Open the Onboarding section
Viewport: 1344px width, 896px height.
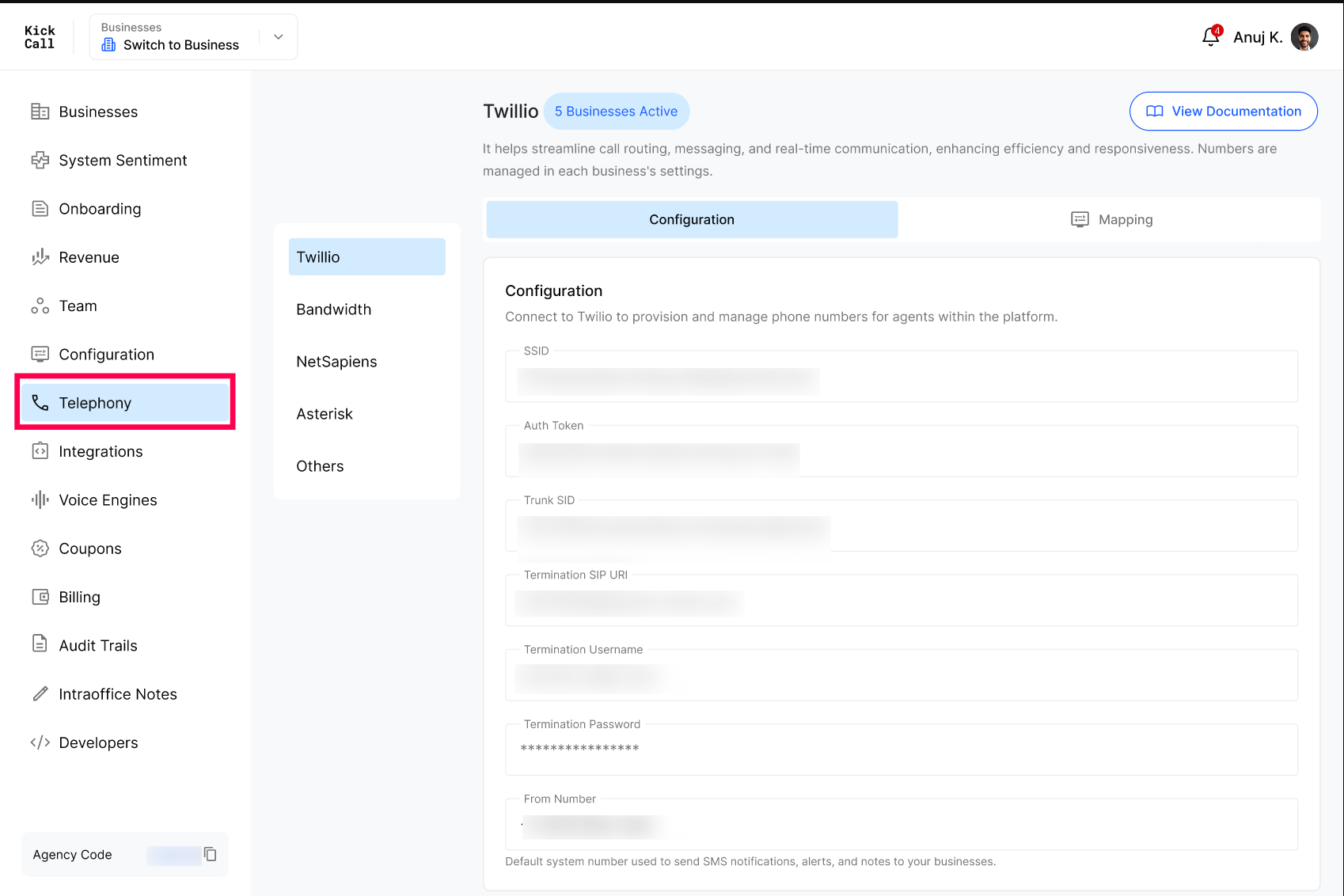[x=125, y=208]
